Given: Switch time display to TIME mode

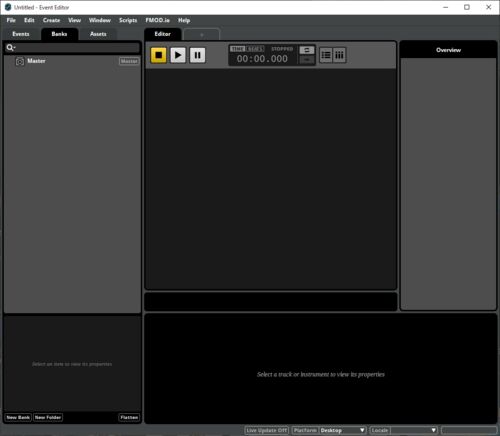Looking at the screenshot, I should 238,49.
